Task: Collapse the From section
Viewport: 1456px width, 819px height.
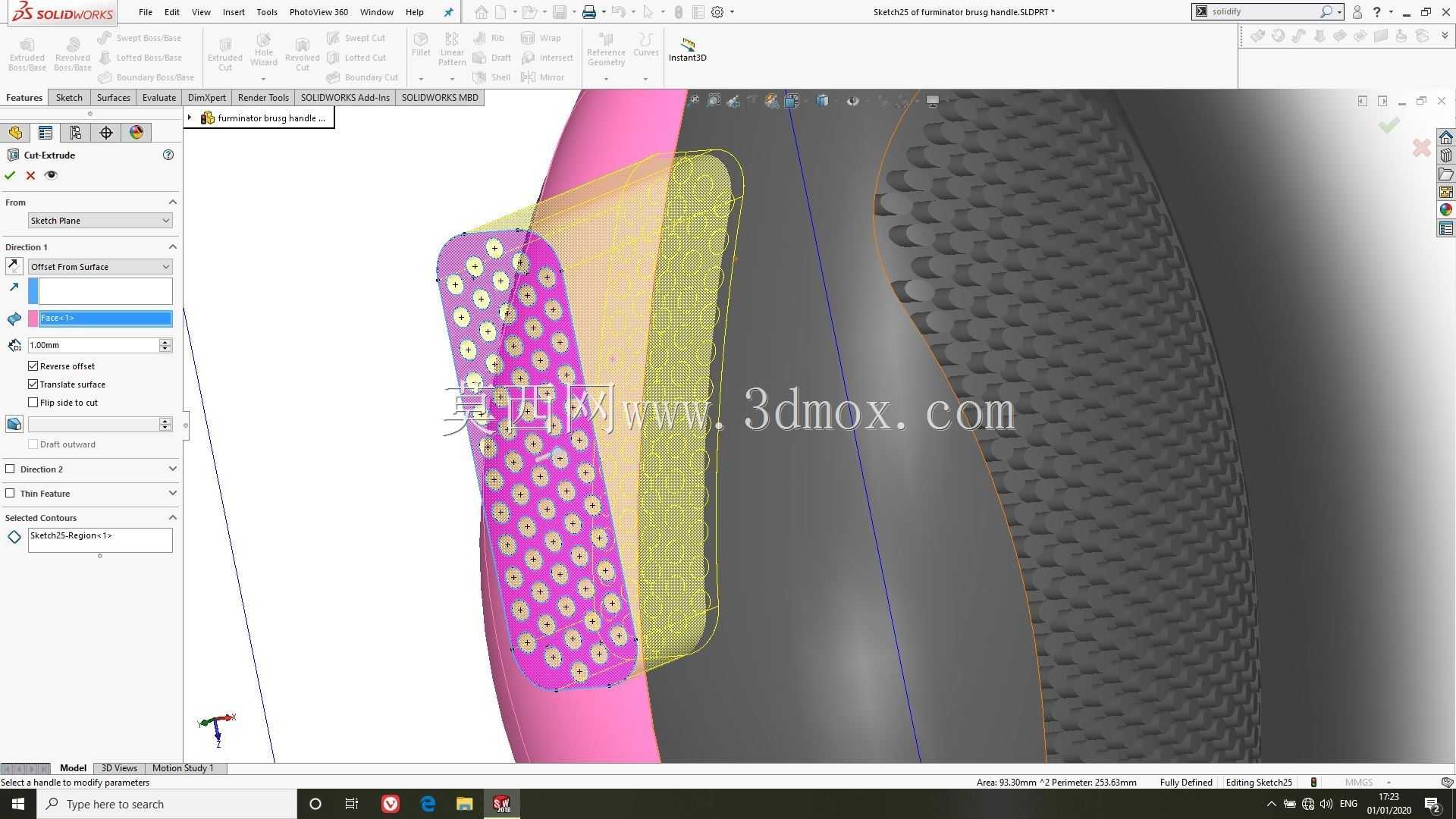Action: tap(172, 202)
